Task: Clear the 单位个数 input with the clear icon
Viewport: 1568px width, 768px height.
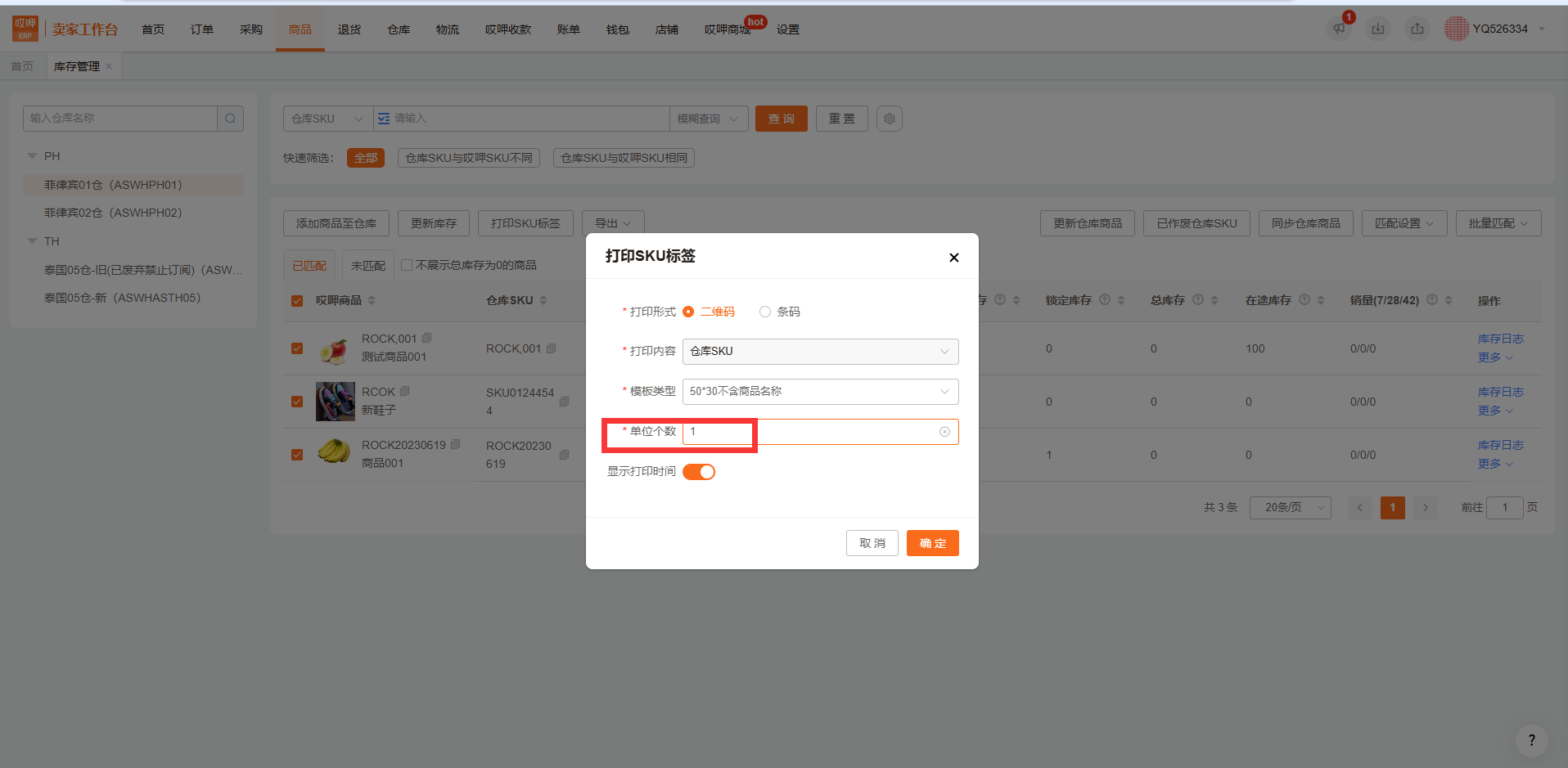Action: coord(944,432)
